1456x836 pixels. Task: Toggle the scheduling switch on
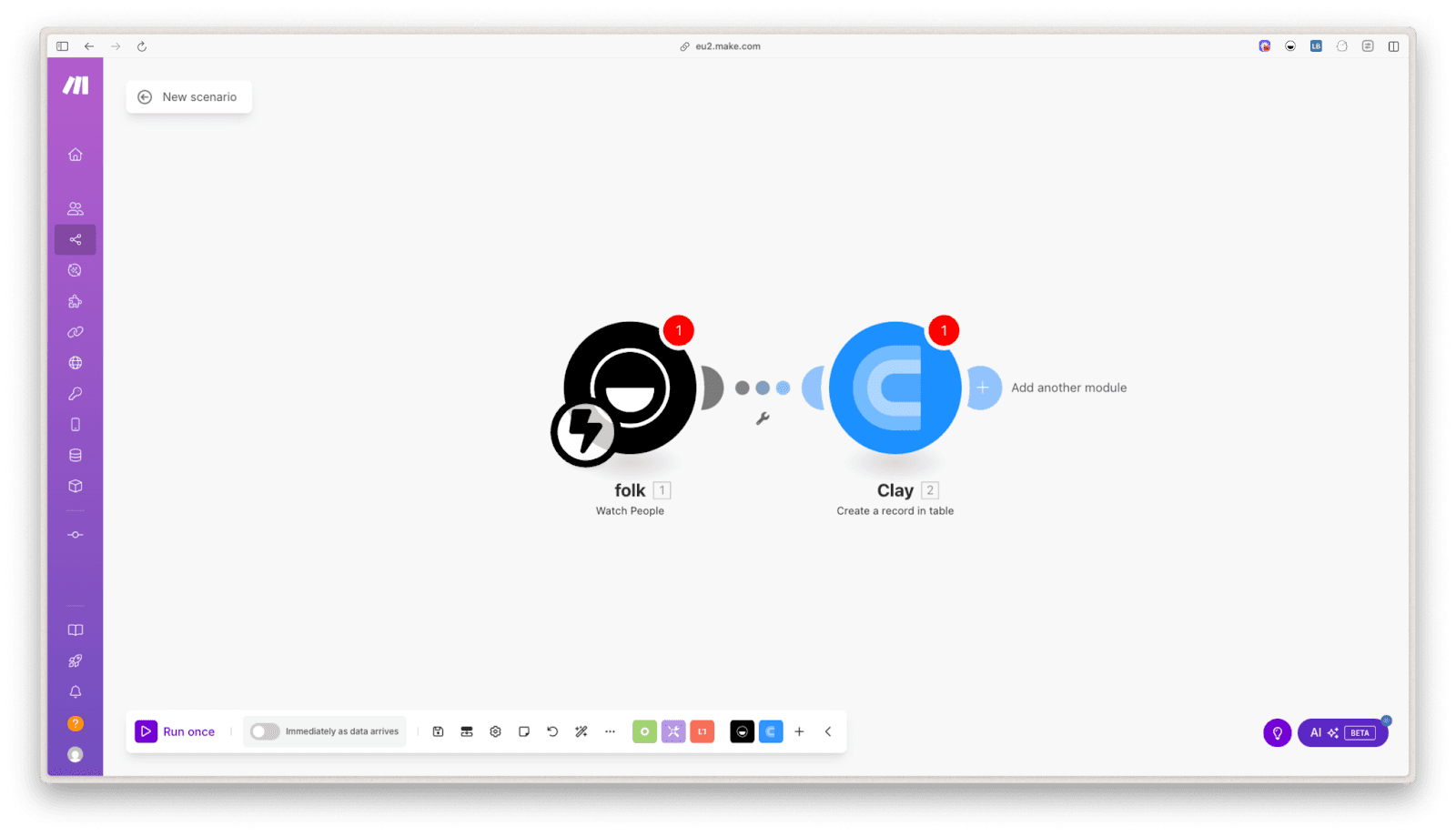pos(265,731)
